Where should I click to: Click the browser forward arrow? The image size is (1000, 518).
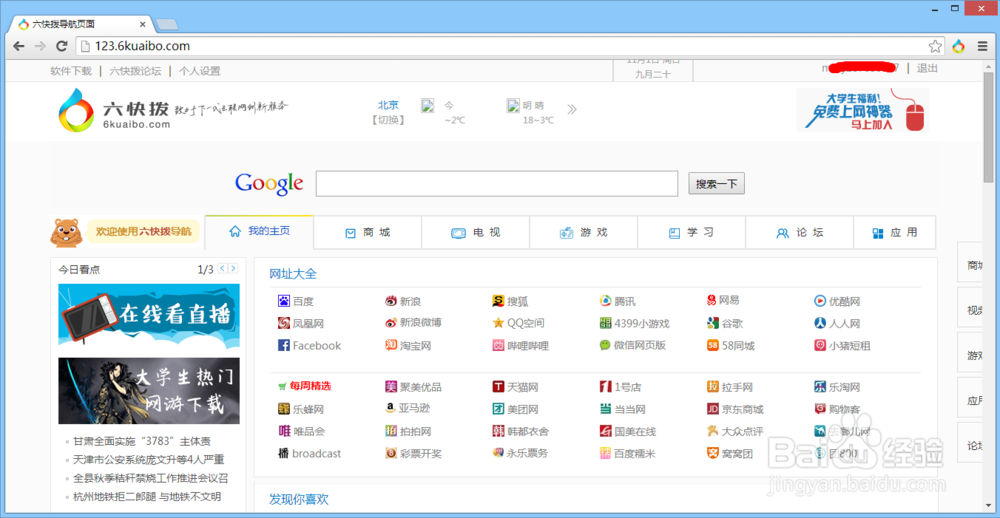(x=40, y=46)
